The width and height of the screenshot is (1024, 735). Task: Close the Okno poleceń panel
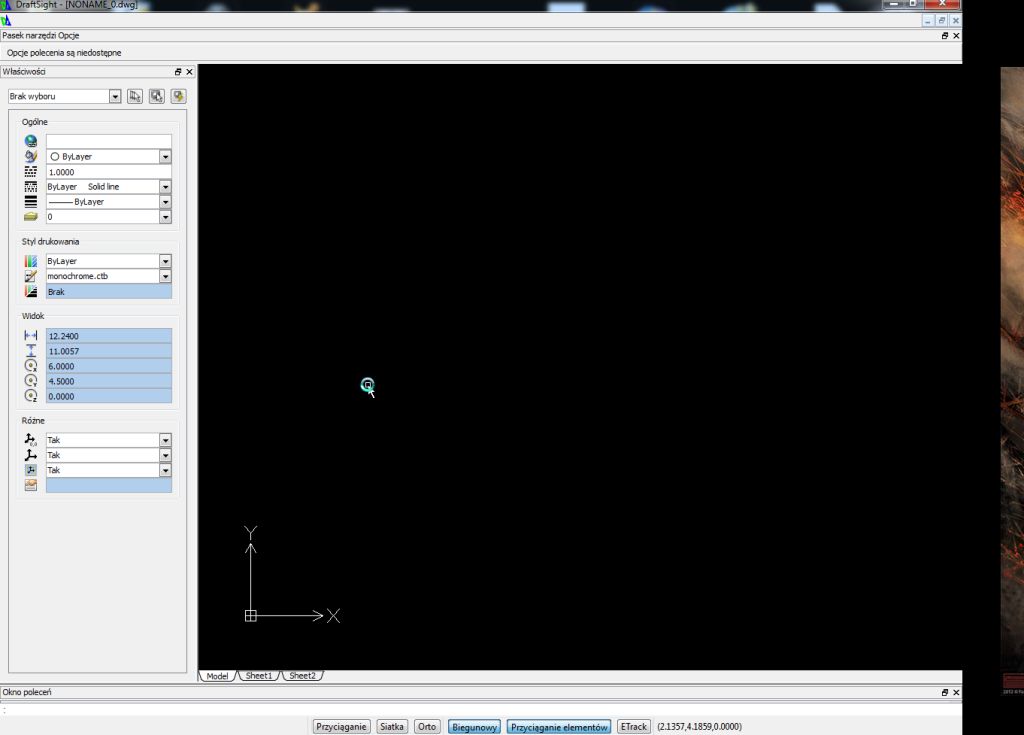click(x=956, y=693)
